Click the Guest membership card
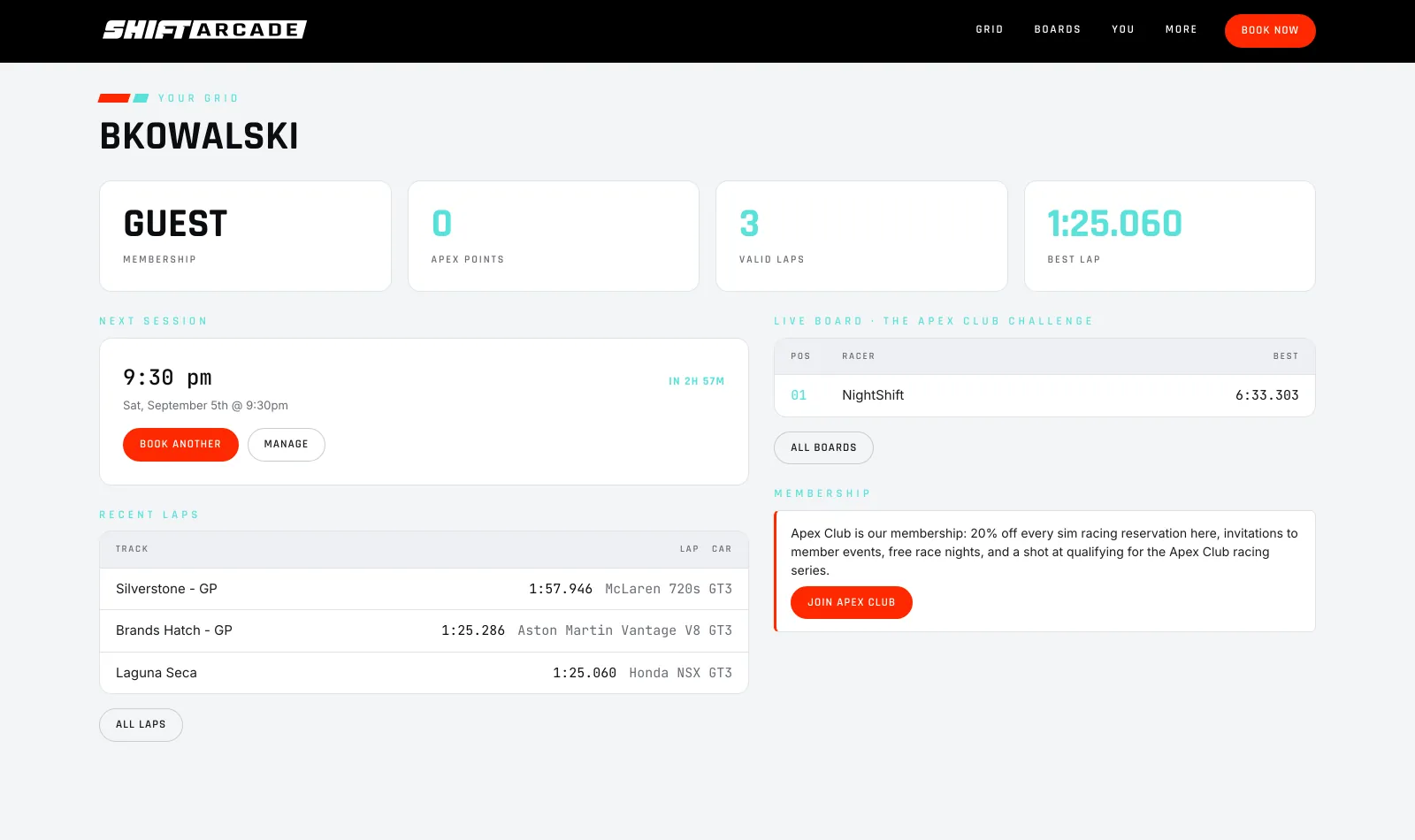 click(x=245, y=236)
